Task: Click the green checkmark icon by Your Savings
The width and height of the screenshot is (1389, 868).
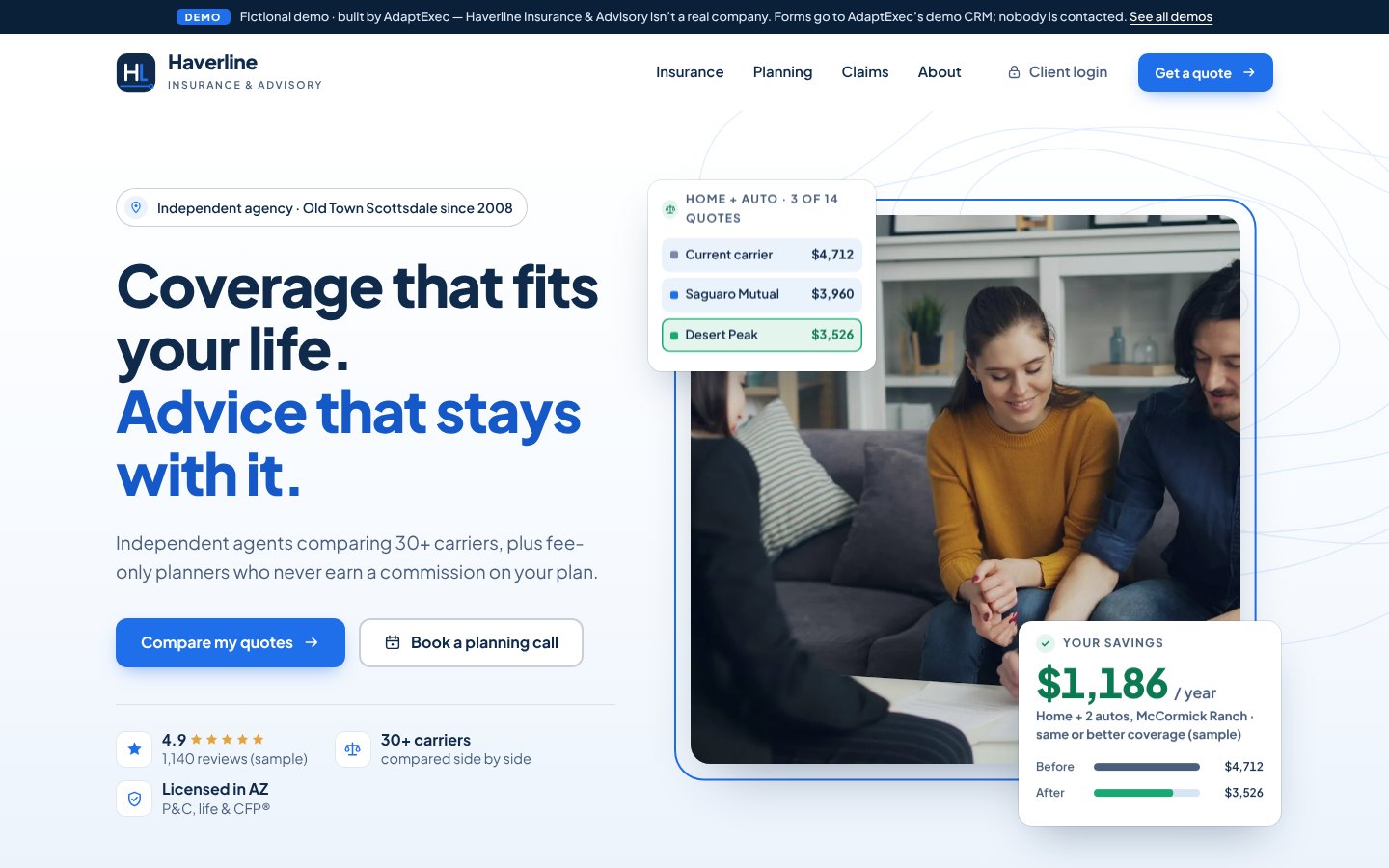Action: coord(1046,643)
